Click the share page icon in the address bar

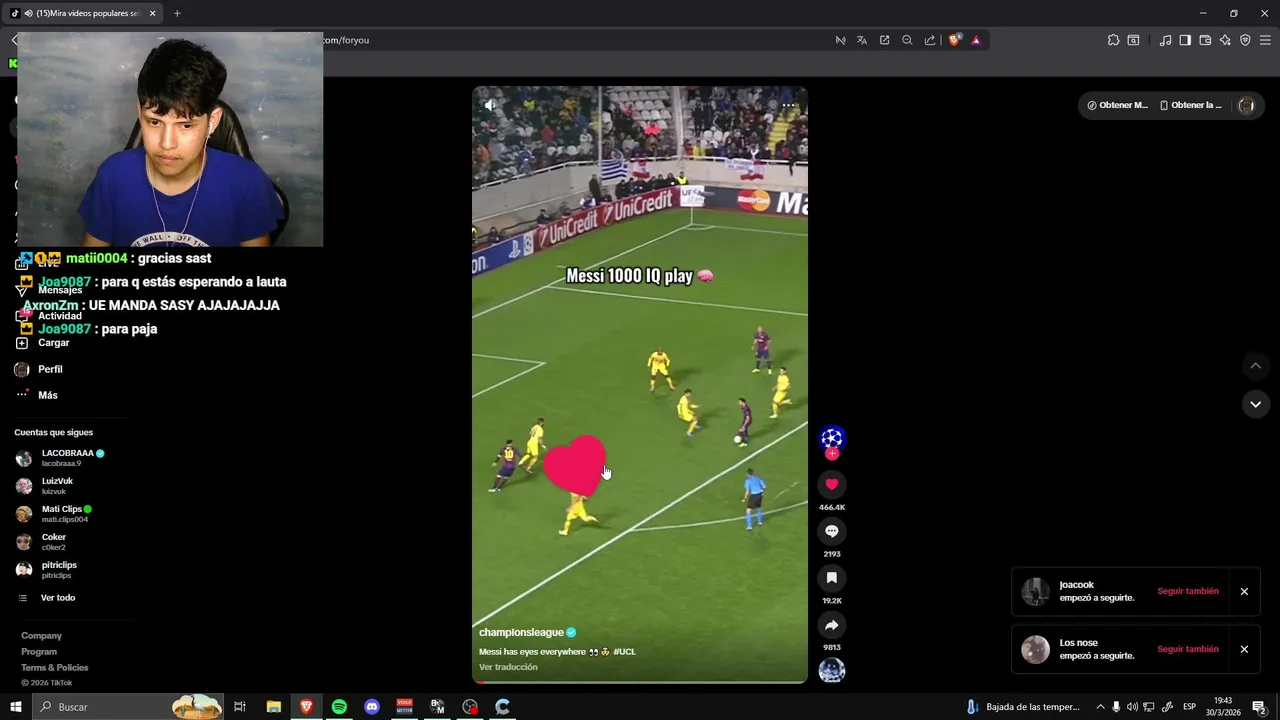point(930,40)
